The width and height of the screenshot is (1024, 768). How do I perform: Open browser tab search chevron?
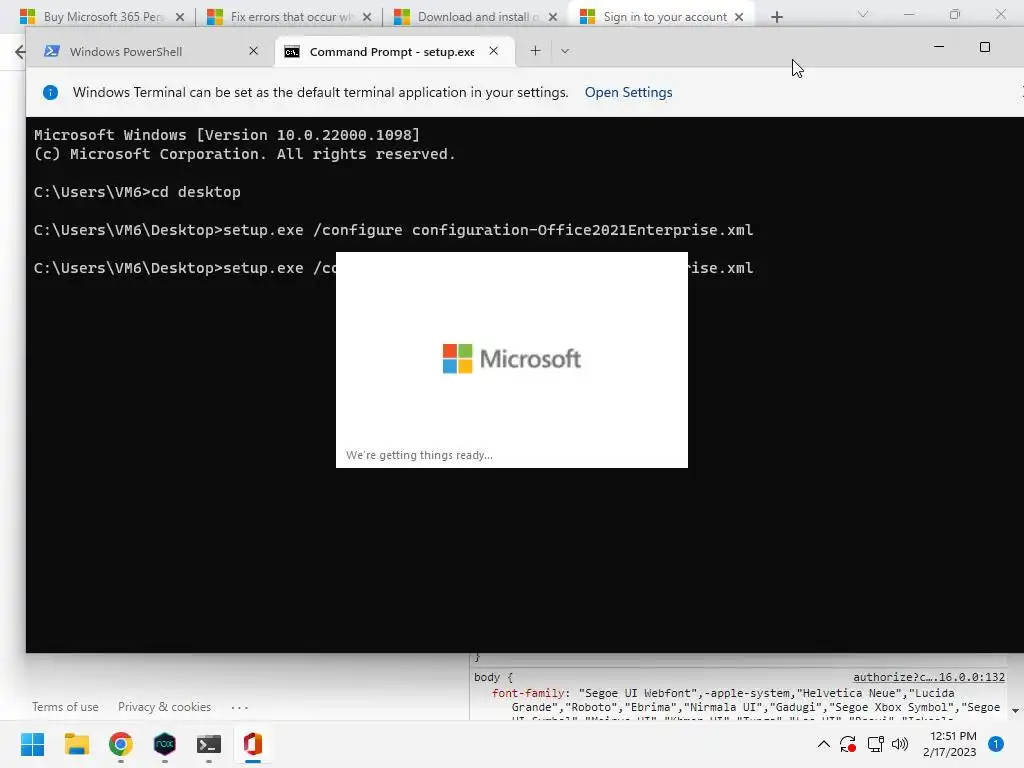(863, 14)
